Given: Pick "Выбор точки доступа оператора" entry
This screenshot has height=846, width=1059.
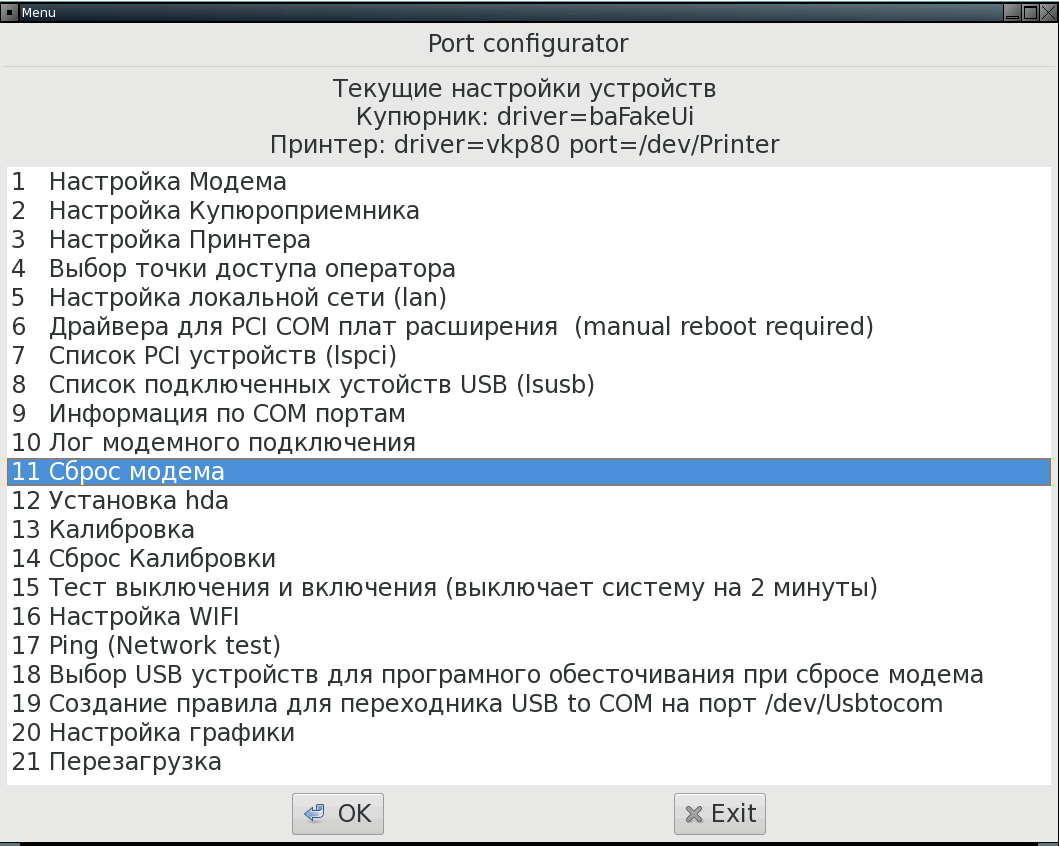Looking at the screenshot, I should tap(252, 269).
